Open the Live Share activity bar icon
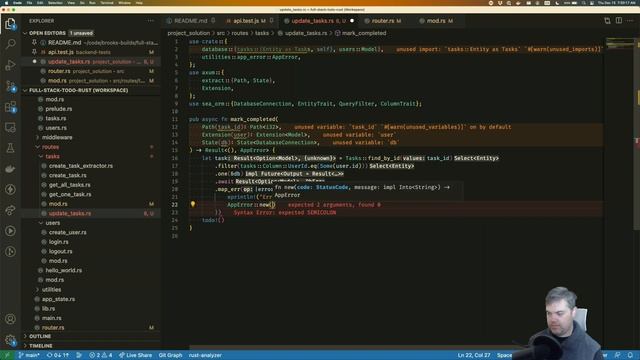Viewport: 640px width, 360px height. tap(10, 210)
